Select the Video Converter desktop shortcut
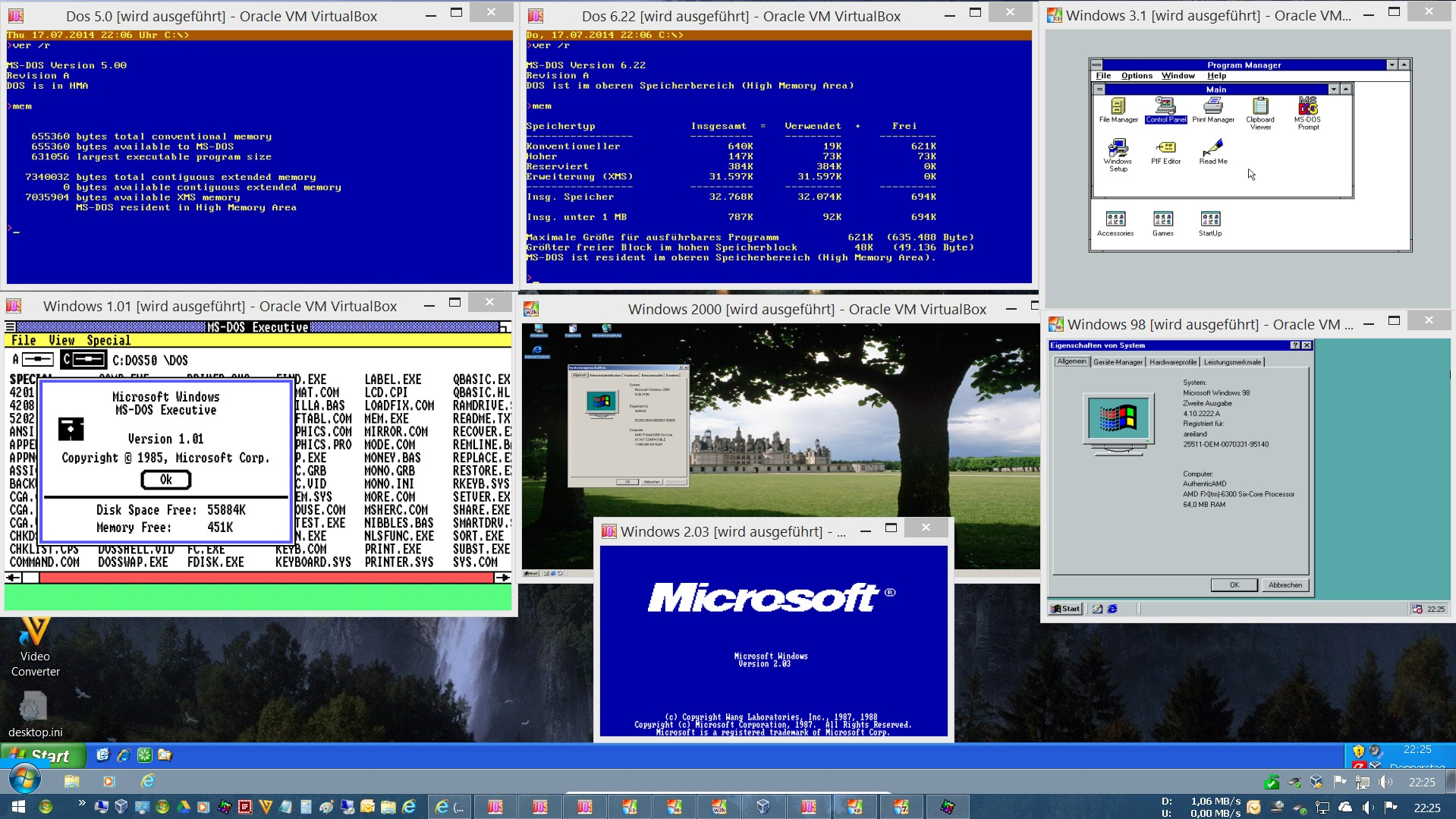Screen dimensions: 1456x819 click(x=35, y=647)
